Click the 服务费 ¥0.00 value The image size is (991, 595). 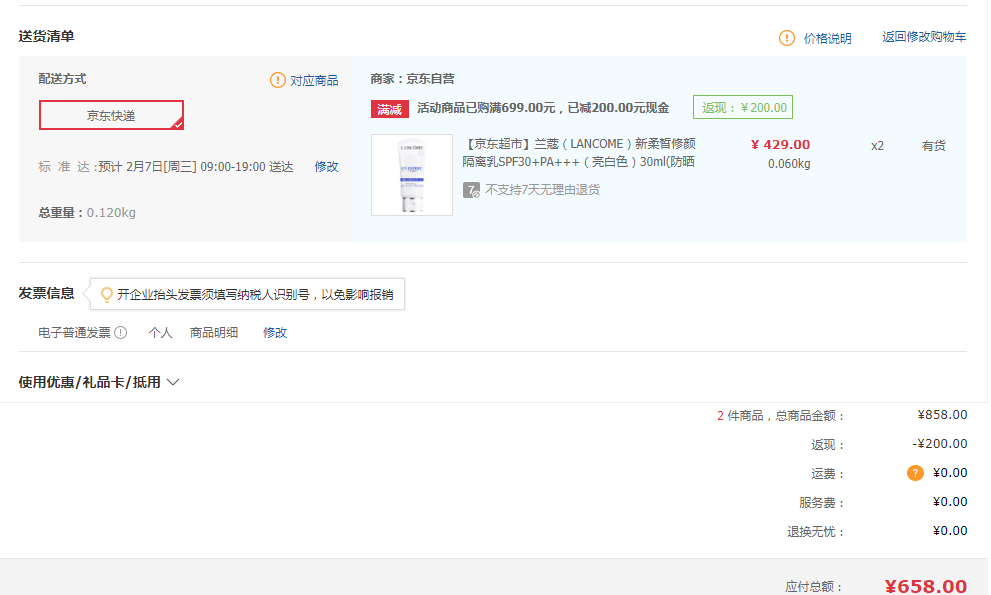coord(950,502)
